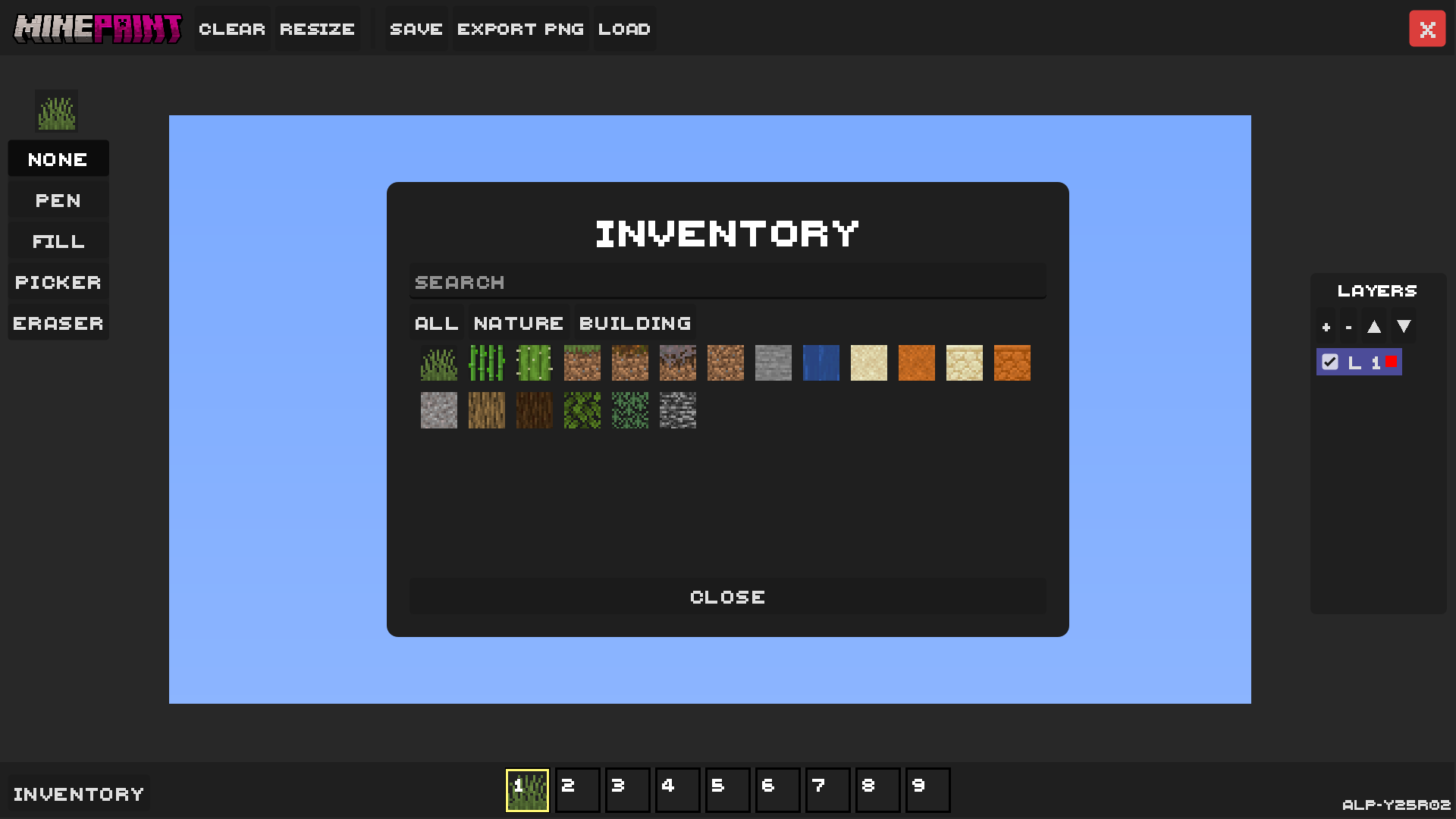Choose the cactus block texture
The height and width of the screenshot is (819, 1456).
pyautogui.click(x=534, y=362)
